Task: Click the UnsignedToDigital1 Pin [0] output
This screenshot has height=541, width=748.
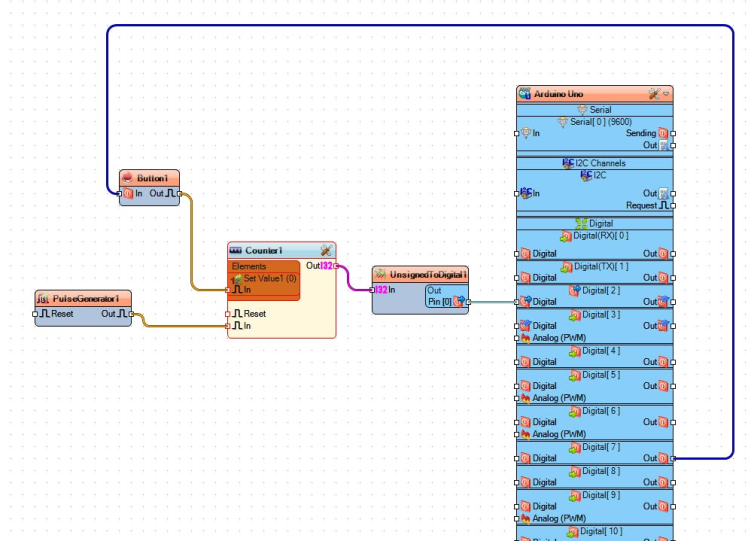Action: pyautogui.click(x=467, y=301)
